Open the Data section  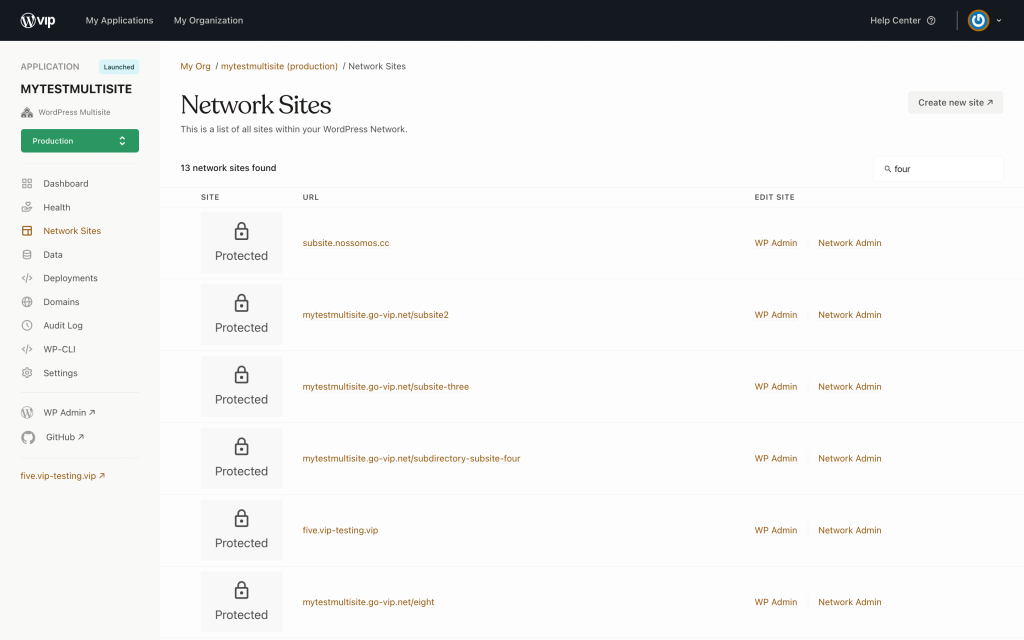tap(53, 255)
